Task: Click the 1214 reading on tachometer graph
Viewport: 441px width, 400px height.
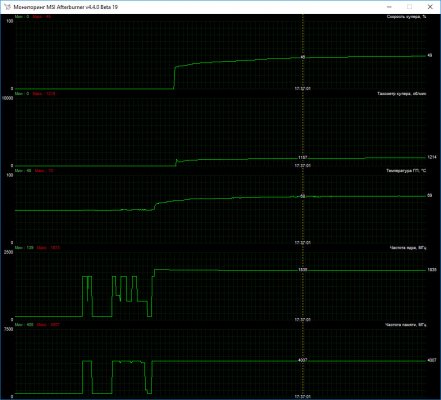Action: point(432,157)
